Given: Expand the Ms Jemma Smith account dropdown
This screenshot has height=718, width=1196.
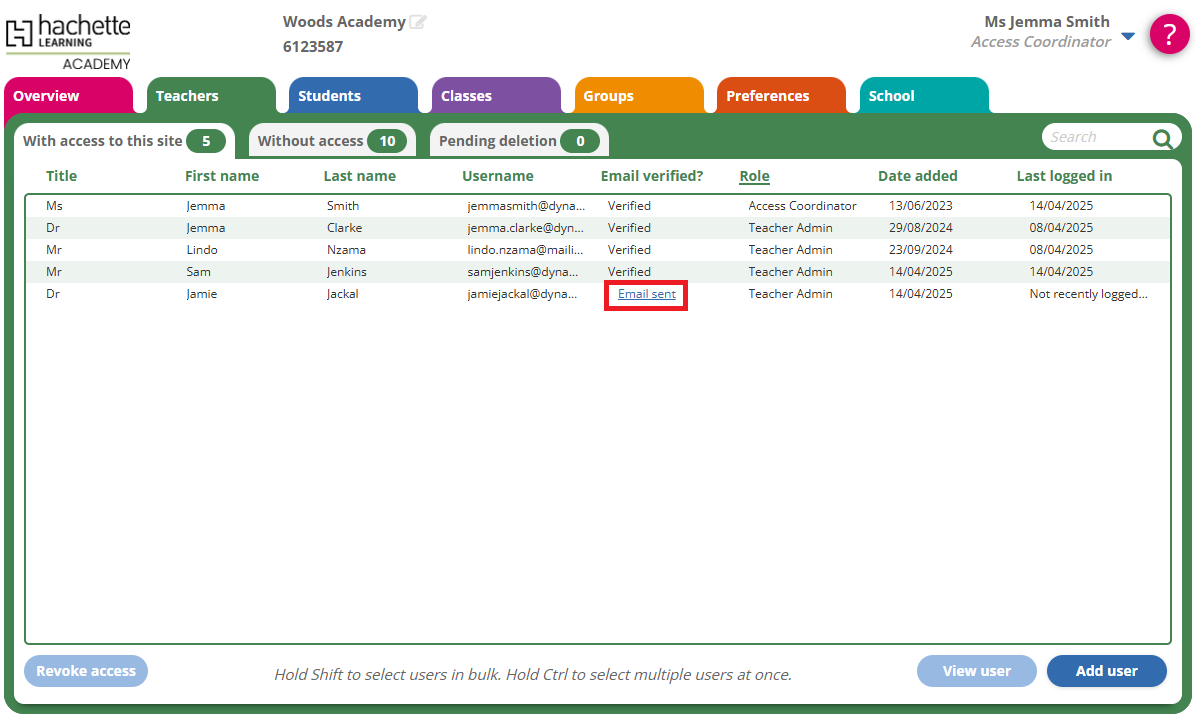Looking at the screenshot, I should coord(1128,36).
